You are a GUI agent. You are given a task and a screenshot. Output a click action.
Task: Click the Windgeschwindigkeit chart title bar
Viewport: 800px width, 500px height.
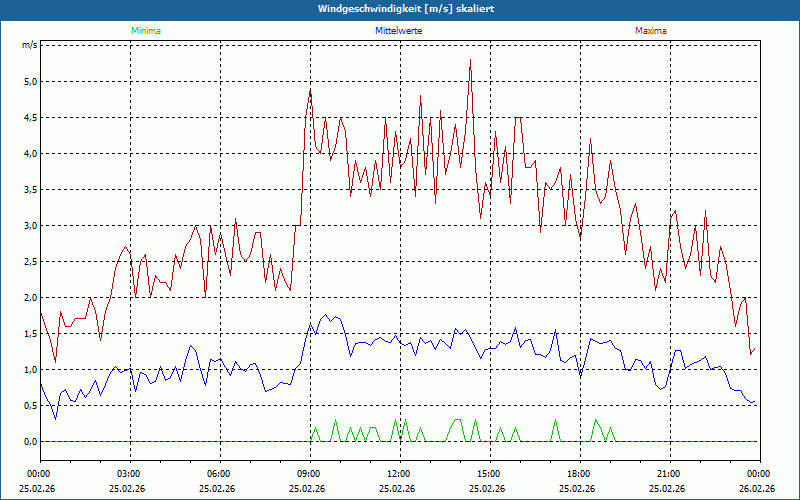coord(400,9)
